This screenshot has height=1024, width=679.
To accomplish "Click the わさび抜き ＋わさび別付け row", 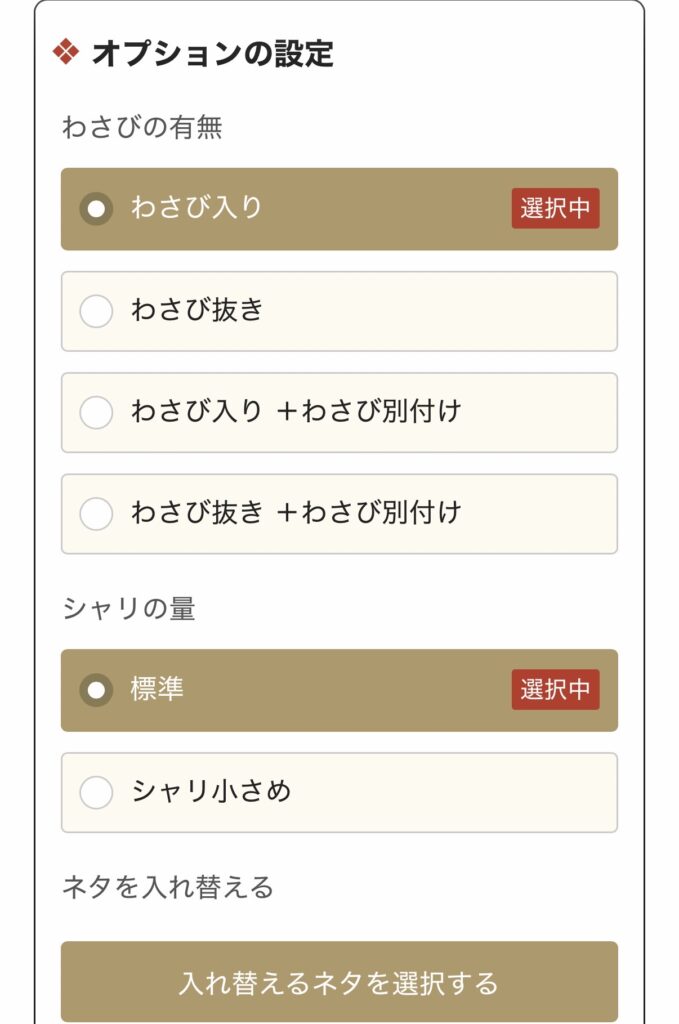I will (340, 513).
